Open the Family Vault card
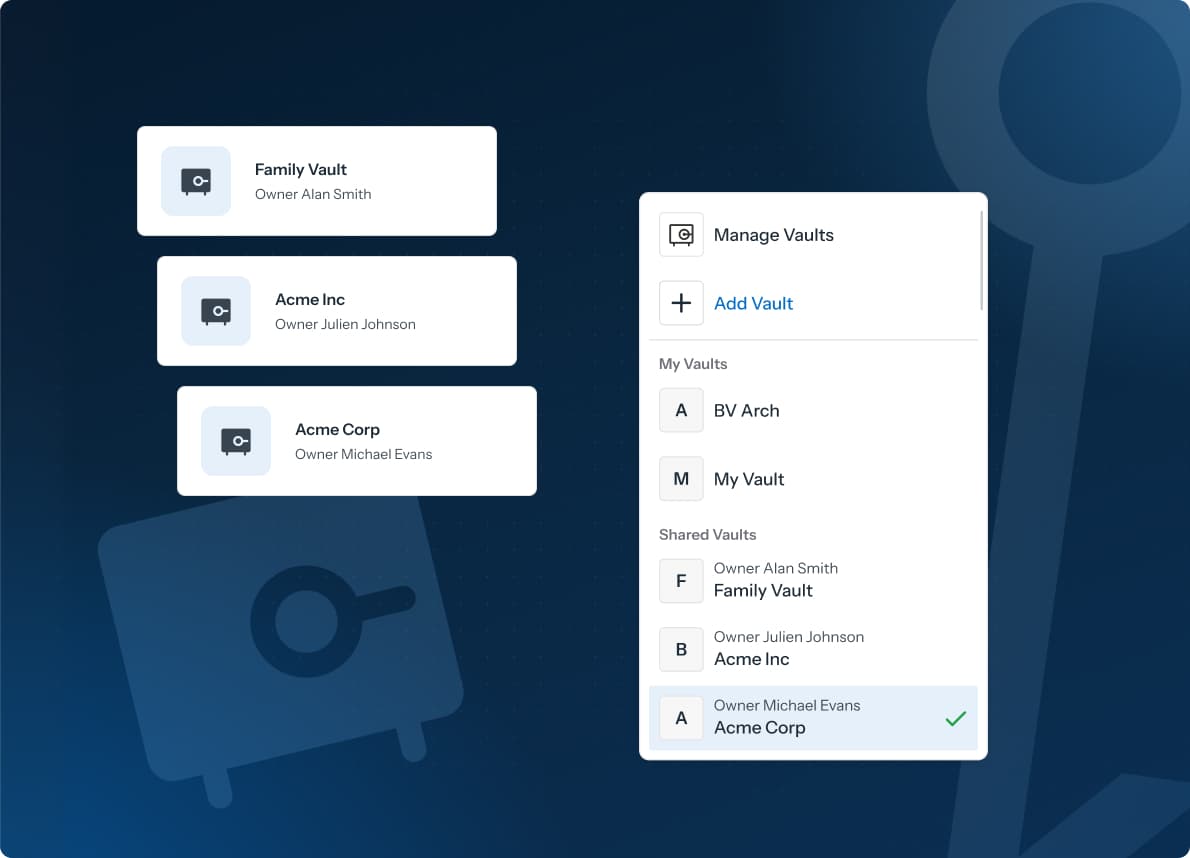Image resolution: width=1190 pixels, height=858 pixels. click(316, 181)
